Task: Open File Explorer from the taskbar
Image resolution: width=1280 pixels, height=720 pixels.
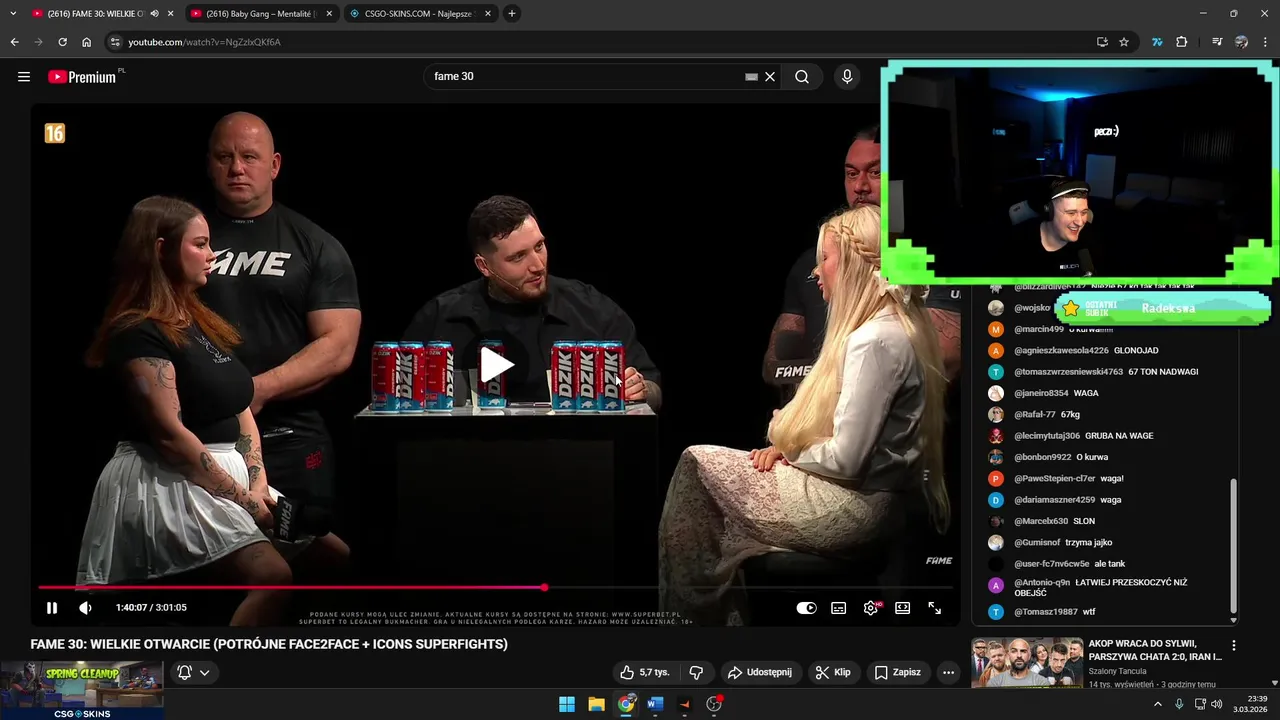Action: coord(596,704)
